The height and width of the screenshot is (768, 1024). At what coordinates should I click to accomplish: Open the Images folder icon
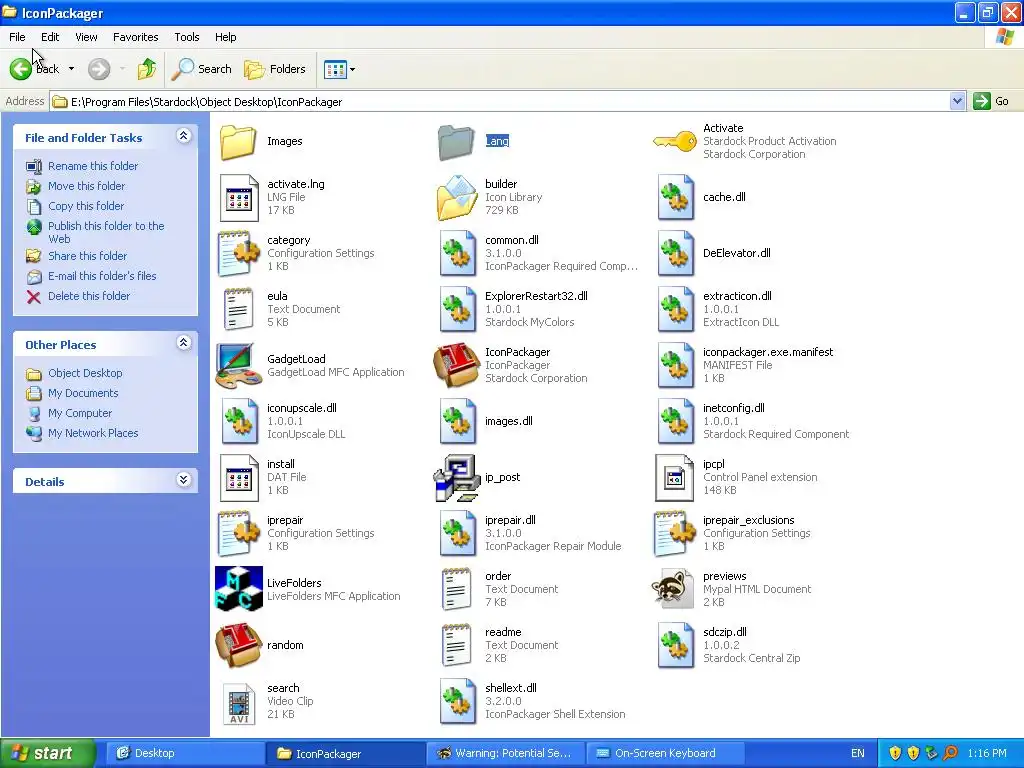click(x=238, y=141)
